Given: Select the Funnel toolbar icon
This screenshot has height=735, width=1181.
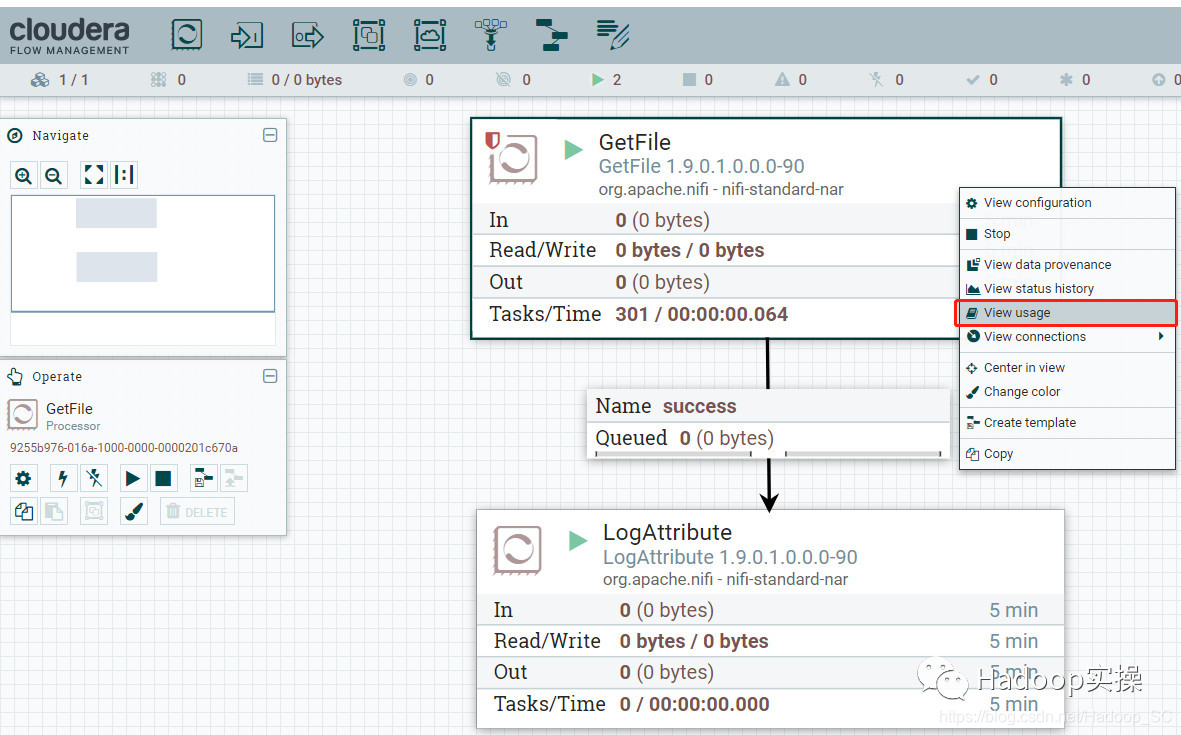Looking at the screenshot, I should pyautogui.click(x=490, y=35).
